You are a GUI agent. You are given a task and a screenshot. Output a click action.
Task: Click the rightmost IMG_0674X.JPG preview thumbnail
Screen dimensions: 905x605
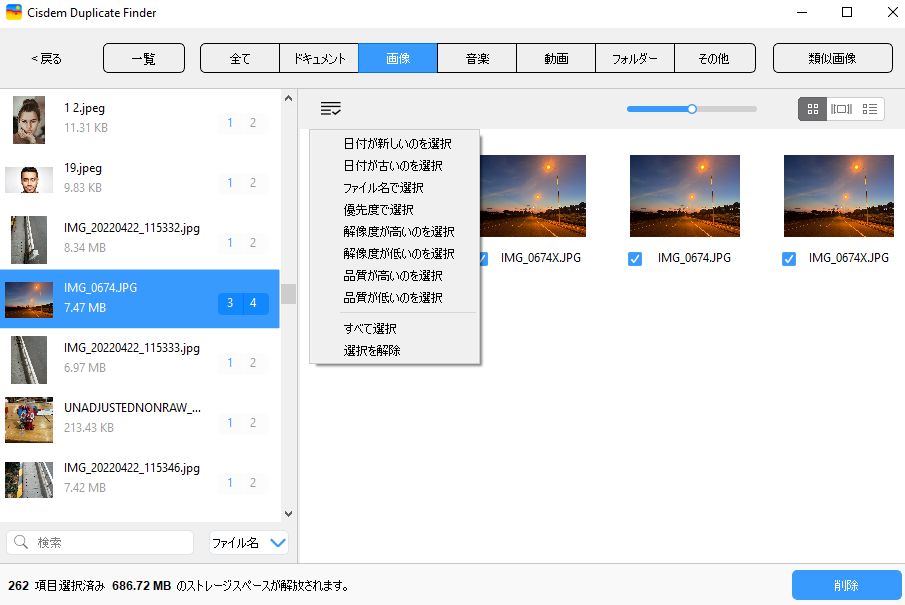pos(839,196)
